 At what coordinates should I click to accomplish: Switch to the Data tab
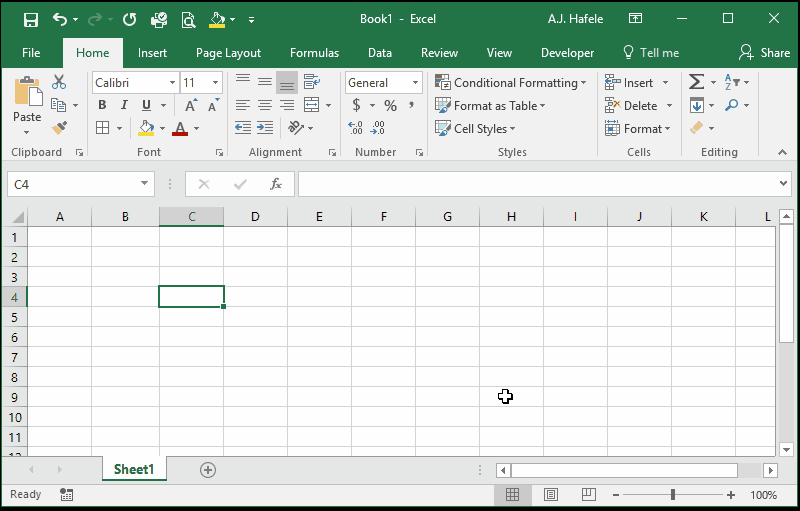click(x=380, y=53)
